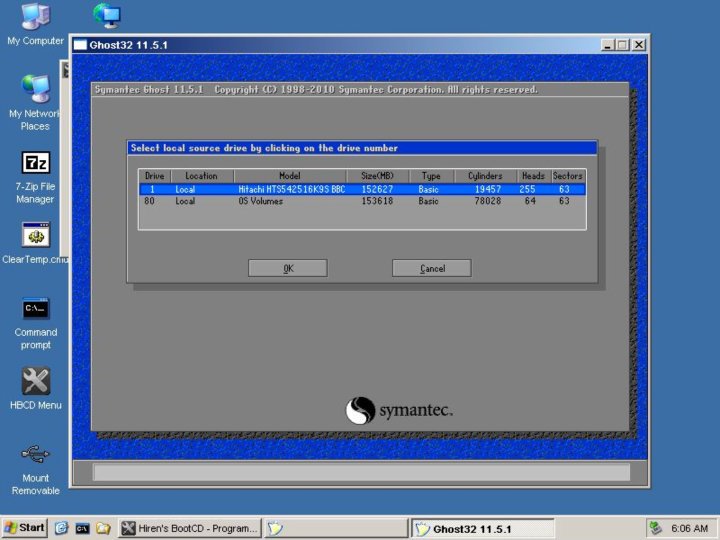Image resolution: width=720 pixels, height=540 pixels.
Task: Click size value 152627
Action: click(x=377, y=189)
